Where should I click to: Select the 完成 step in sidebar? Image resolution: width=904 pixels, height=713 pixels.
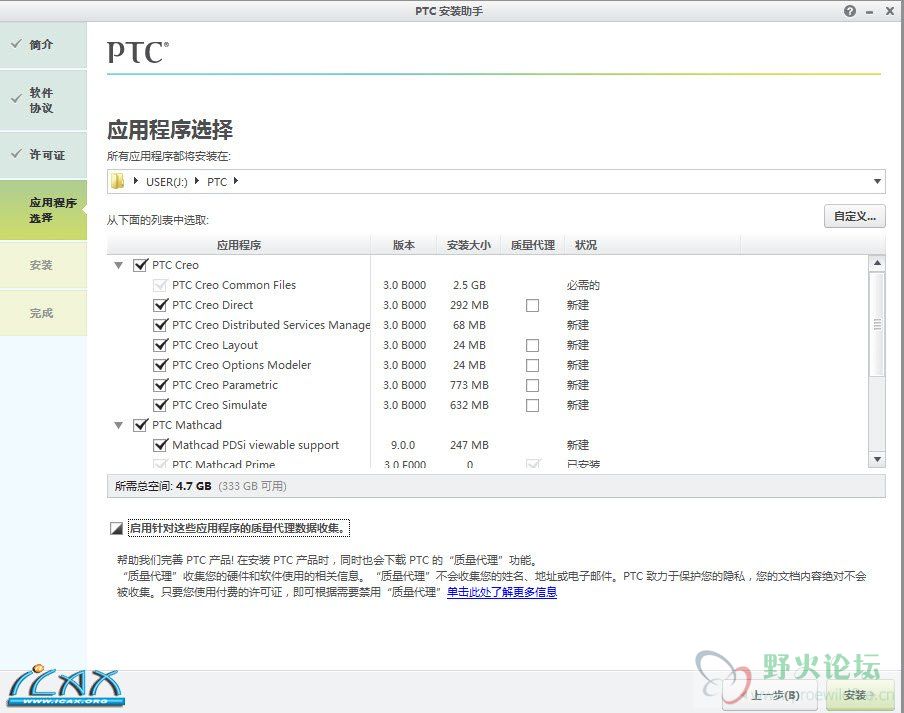coord(43,313)
